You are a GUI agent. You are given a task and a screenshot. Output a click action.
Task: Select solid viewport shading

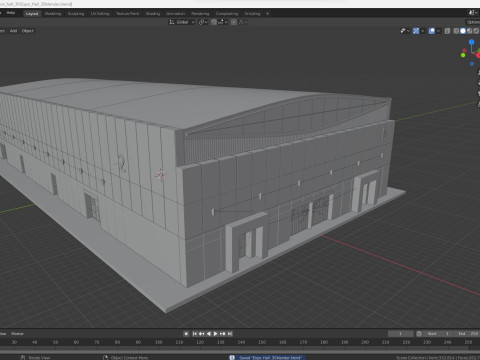(x=463, y=31)
